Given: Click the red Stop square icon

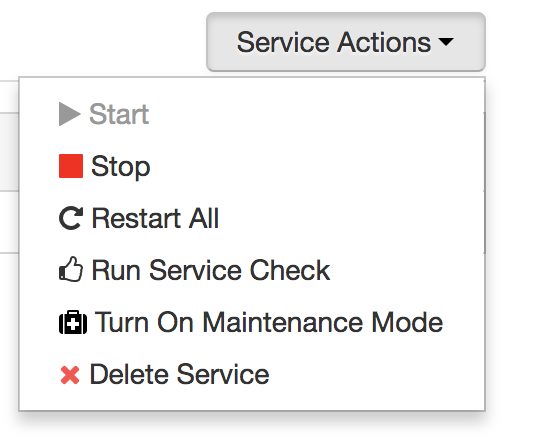Looking at the screenshot, I should click(71, 166).
